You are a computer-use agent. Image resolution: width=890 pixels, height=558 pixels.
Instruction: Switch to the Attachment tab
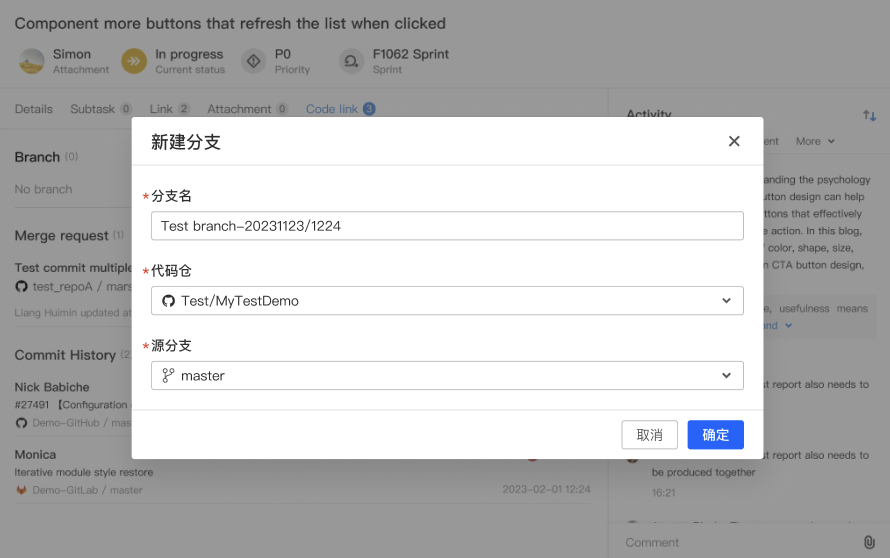[247, 109]
